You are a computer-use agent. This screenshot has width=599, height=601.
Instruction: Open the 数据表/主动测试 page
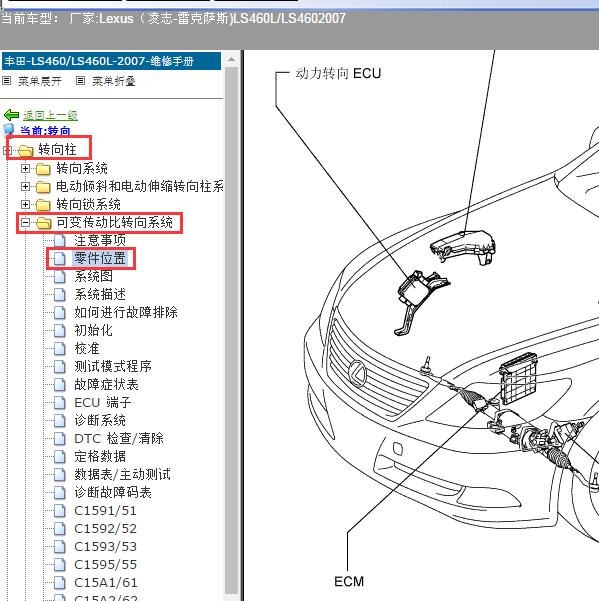pyautogui.click(x=123, y=475)
